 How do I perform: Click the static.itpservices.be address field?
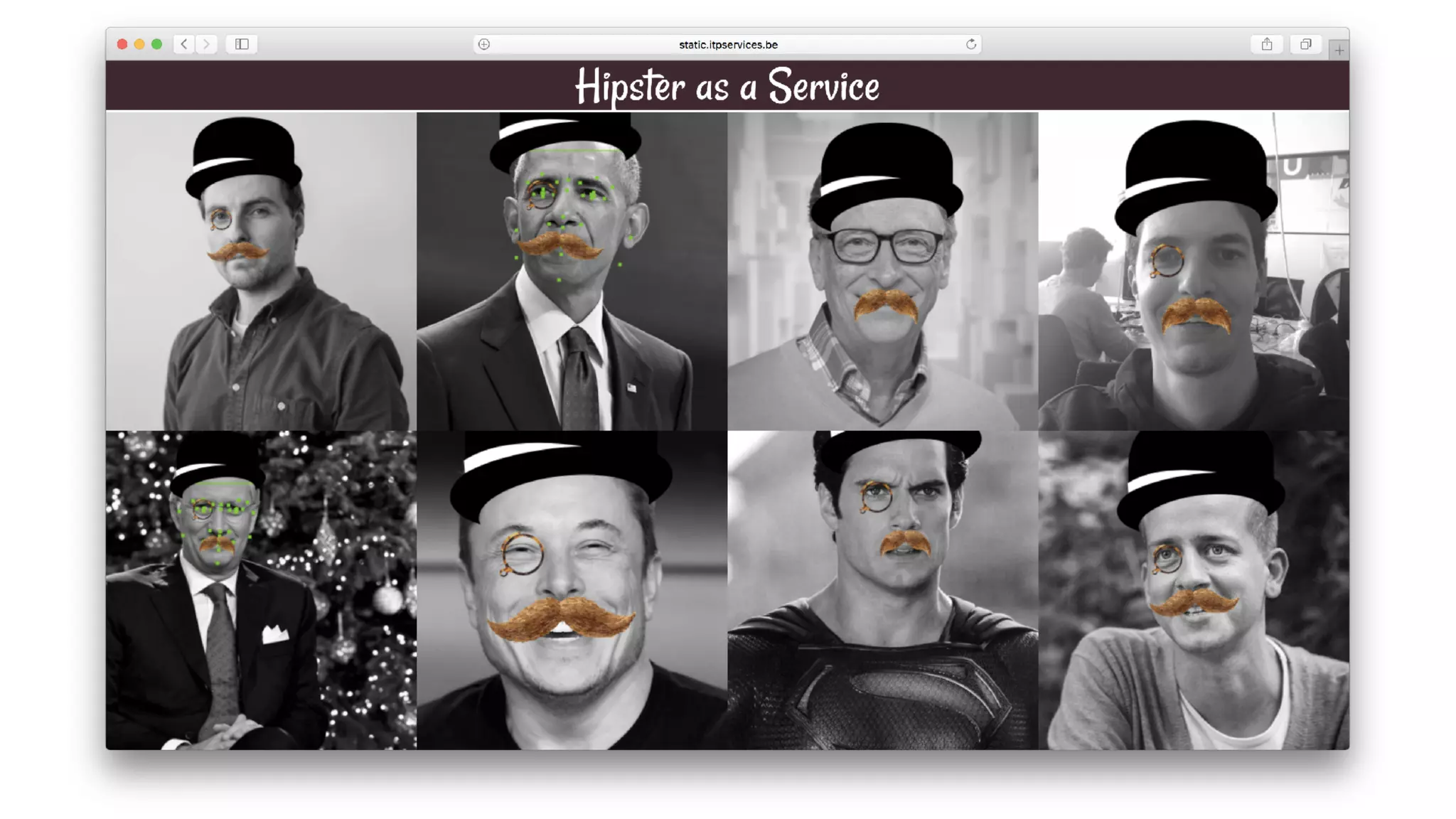pos(728,44)
